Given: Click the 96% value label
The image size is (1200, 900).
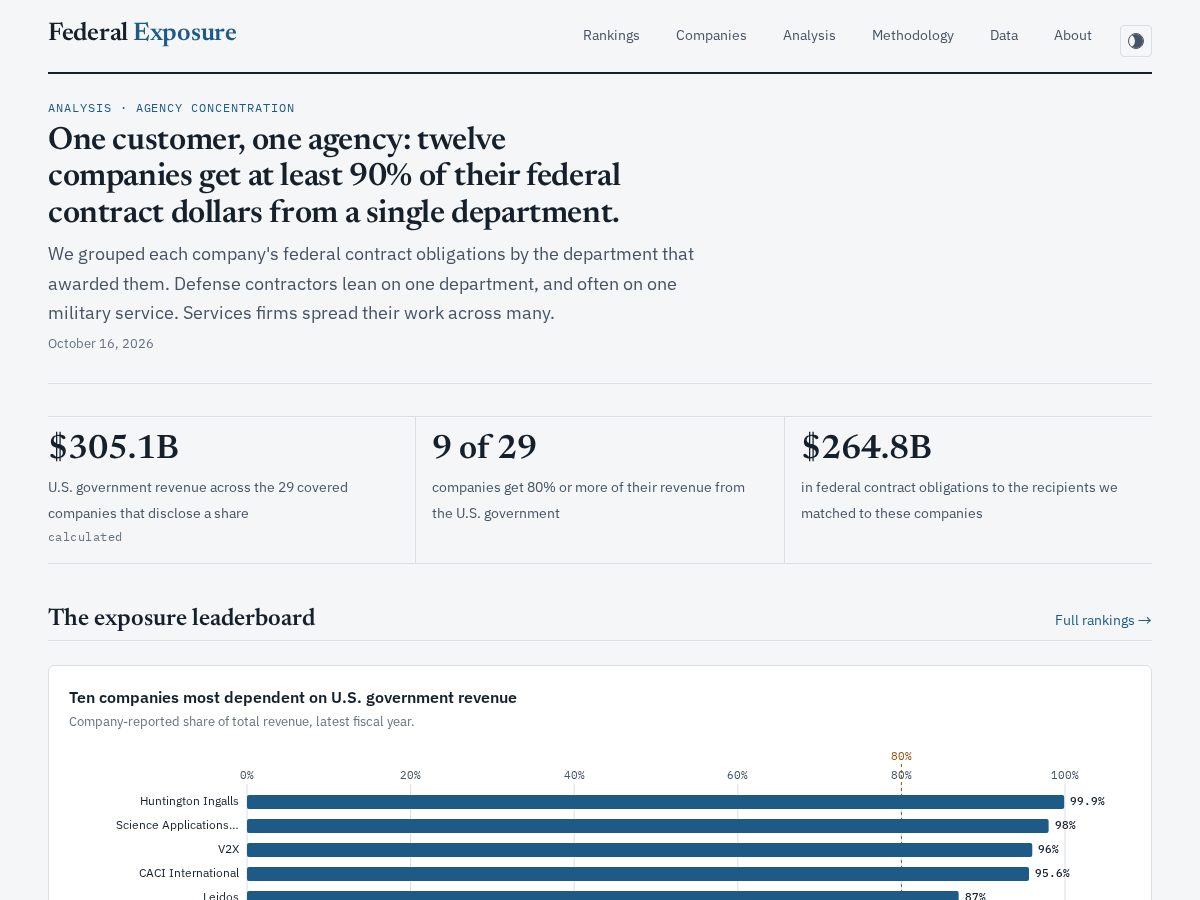Looking at the screenshot, I should tap(1048, 849).
